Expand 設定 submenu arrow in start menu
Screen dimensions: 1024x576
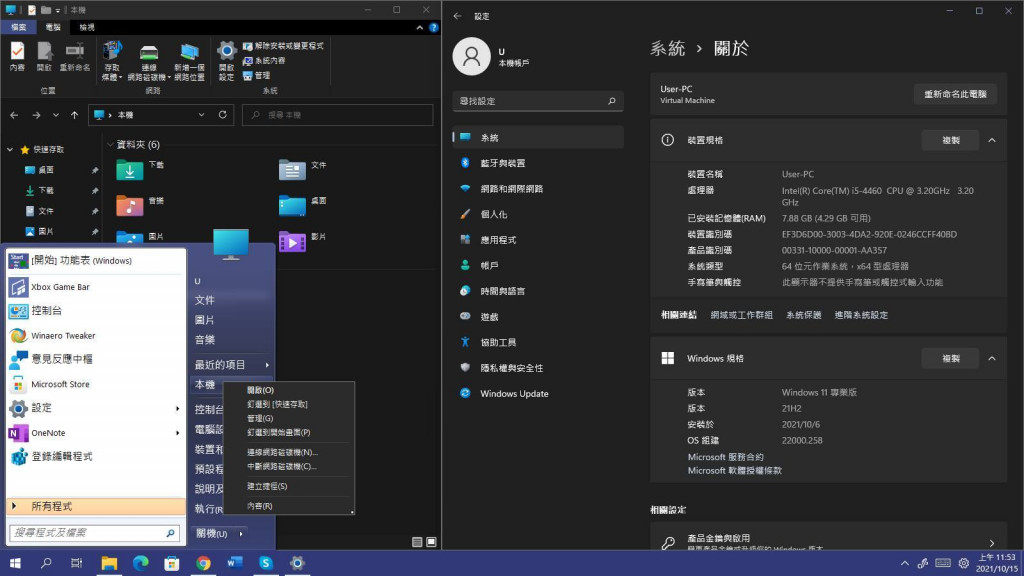click(178, 409)
